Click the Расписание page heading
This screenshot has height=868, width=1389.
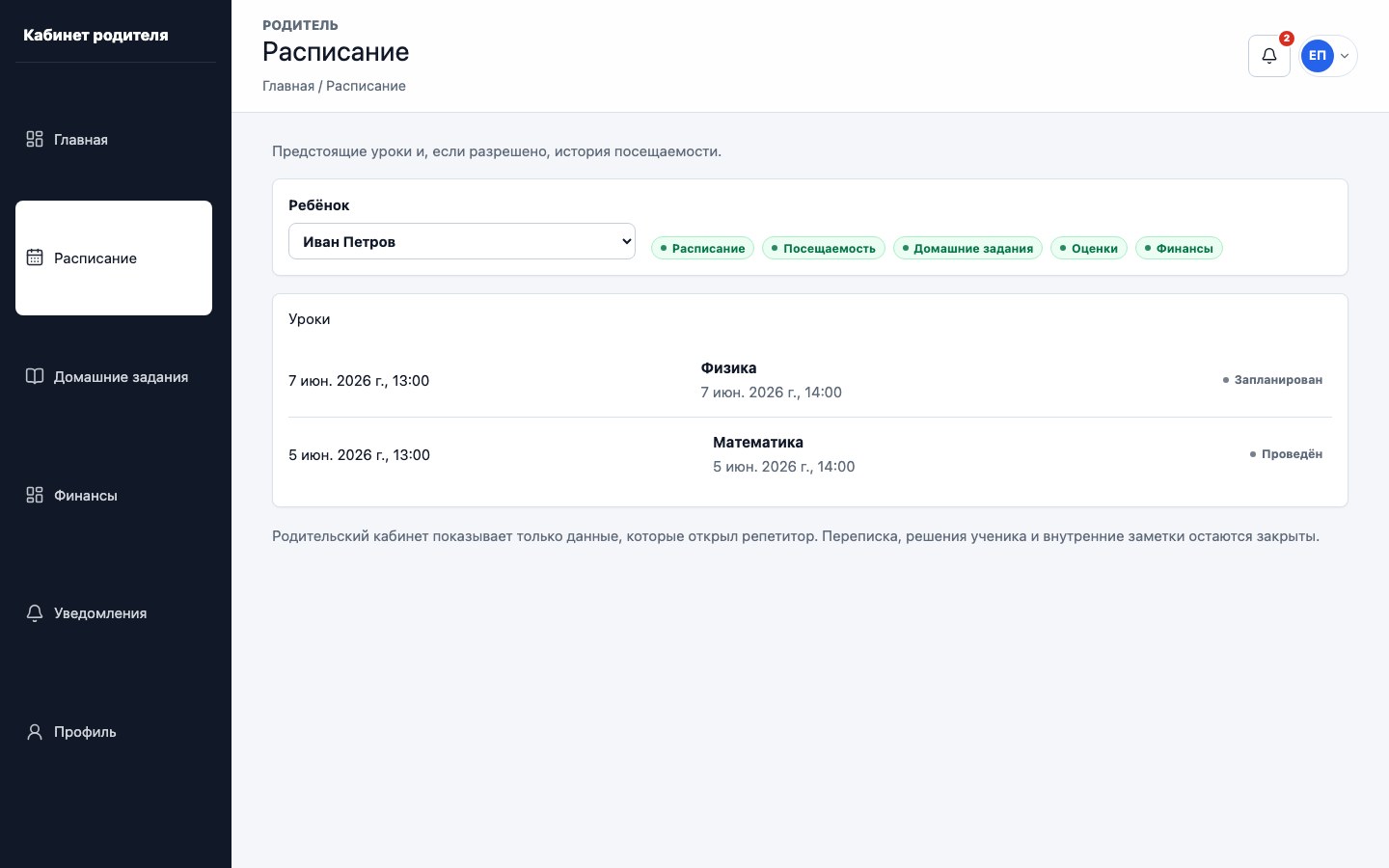(x=336, y=52)
